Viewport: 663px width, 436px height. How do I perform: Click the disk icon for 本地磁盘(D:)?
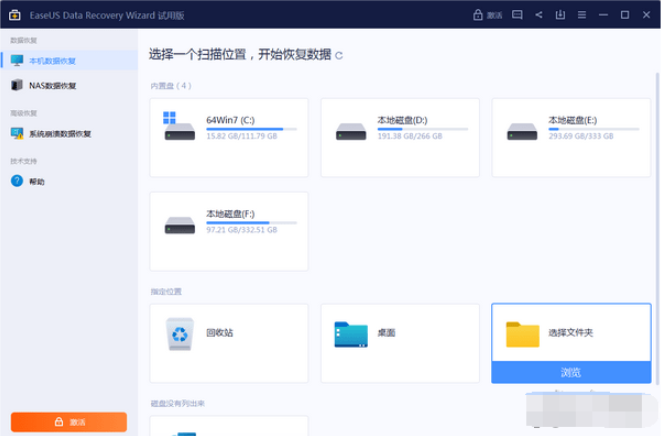click(351, 131)
